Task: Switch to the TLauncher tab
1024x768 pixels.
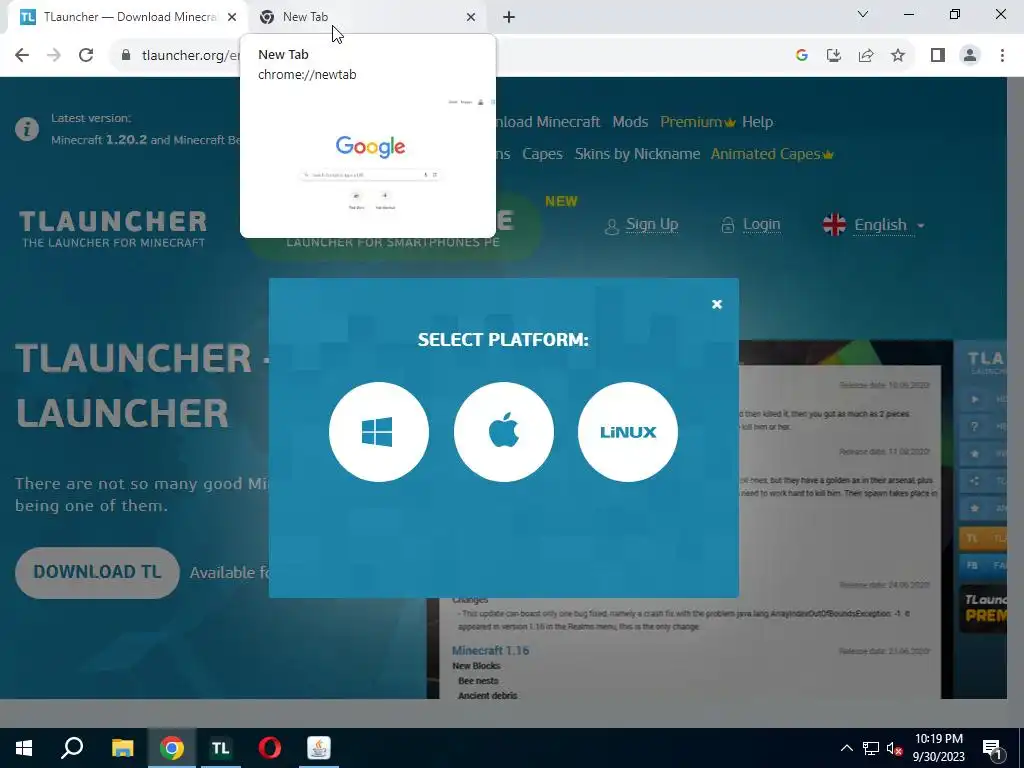Action: (x=127, y=18)
